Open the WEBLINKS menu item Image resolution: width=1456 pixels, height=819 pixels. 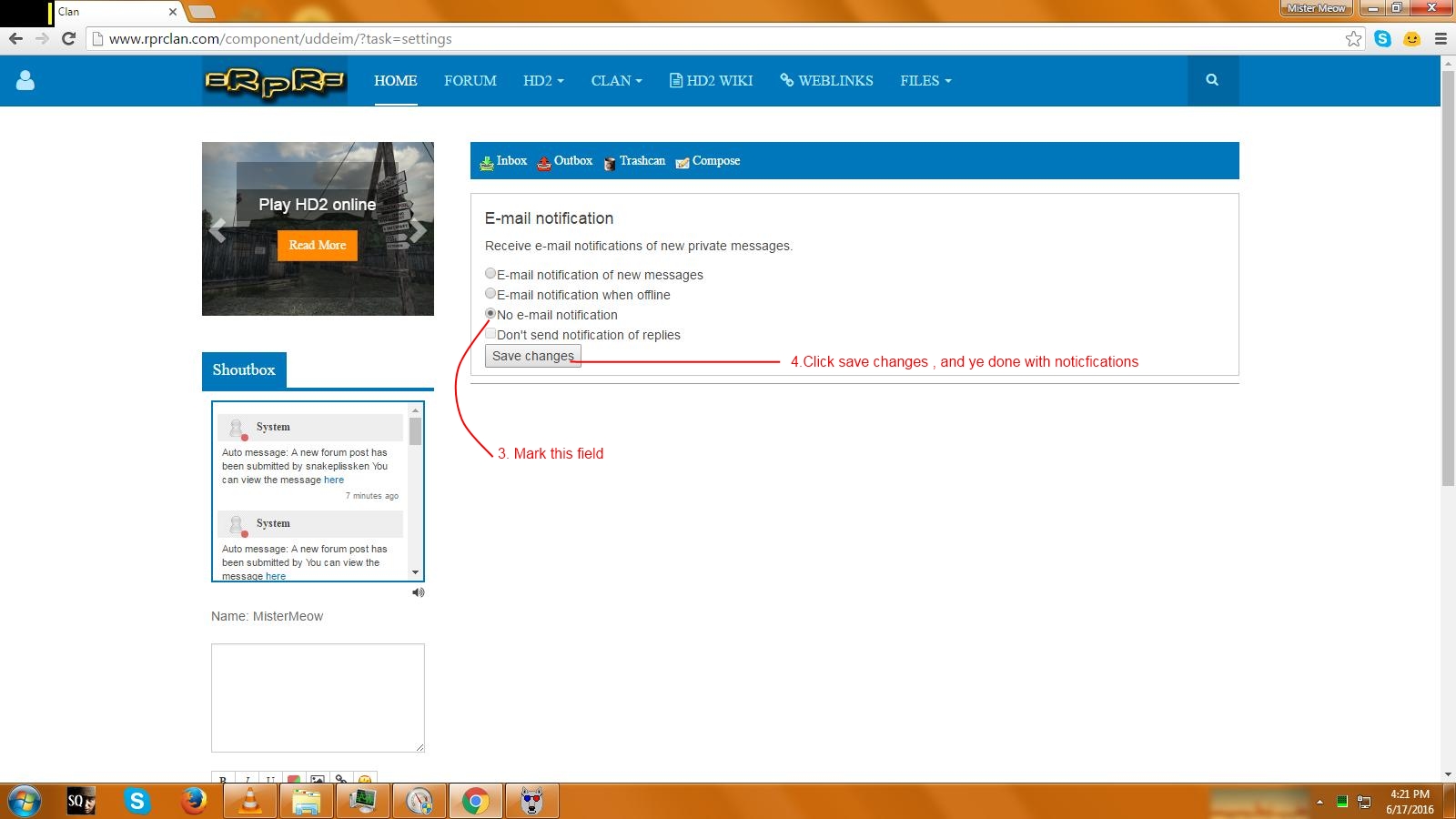(826, 81)
